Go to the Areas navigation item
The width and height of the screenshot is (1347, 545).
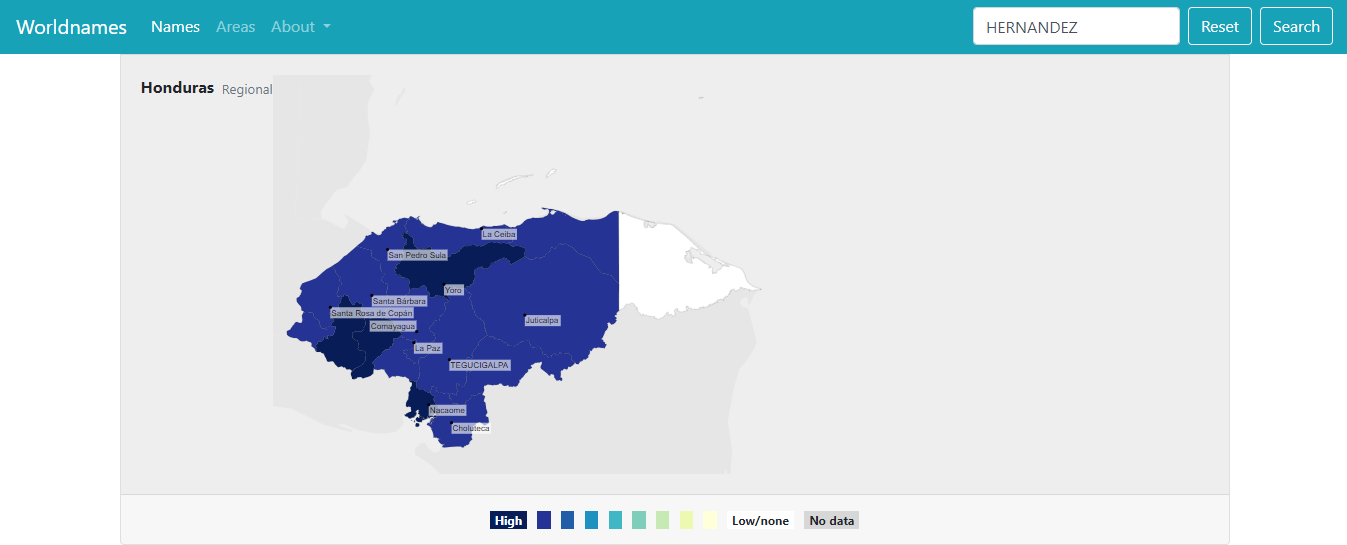(x=235, y=27)
